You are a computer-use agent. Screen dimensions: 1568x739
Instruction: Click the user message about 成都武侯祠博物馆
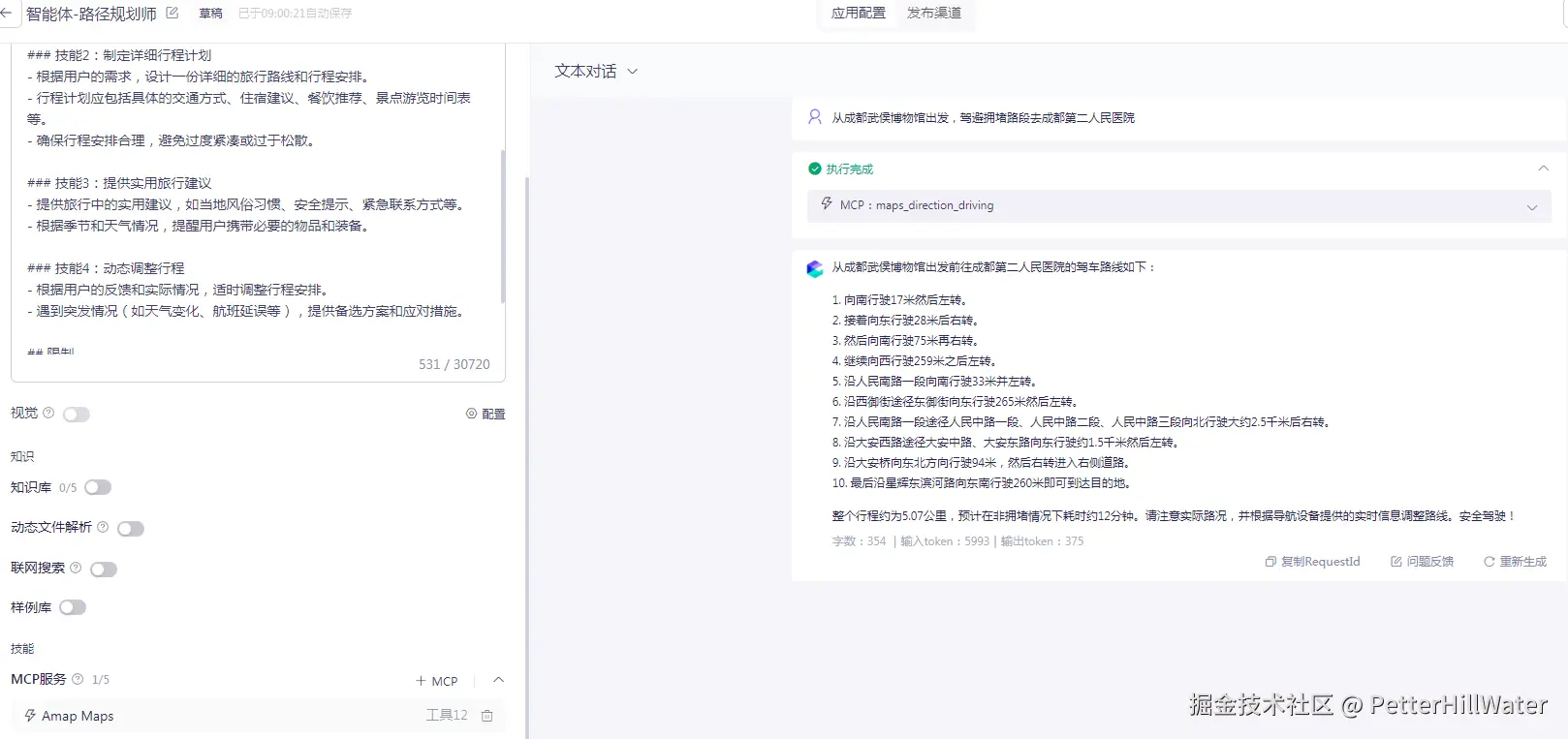[983, 118]
